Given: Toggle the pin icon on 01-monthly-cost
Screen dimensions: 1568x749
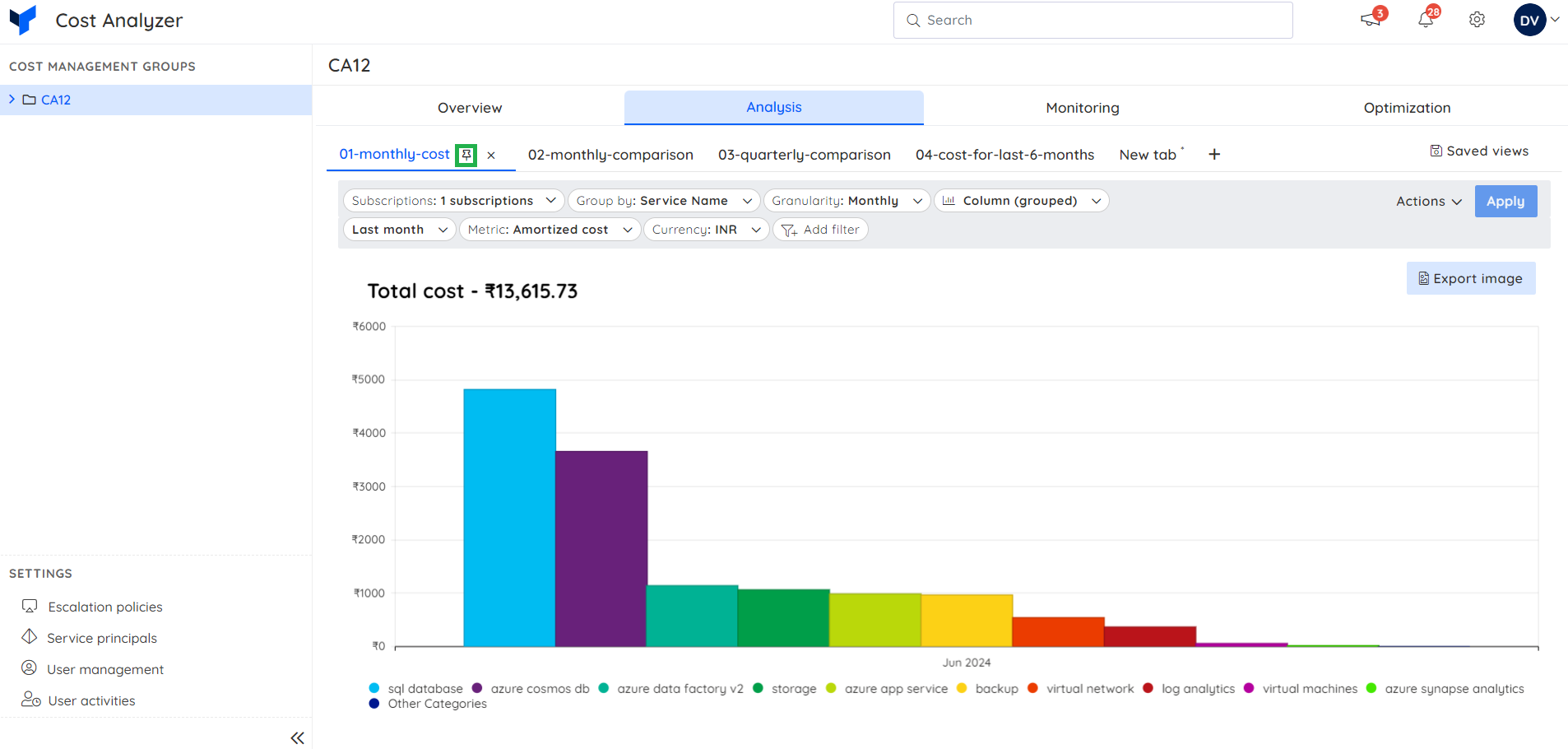Looking at the screenshot, I should [466, 155].
